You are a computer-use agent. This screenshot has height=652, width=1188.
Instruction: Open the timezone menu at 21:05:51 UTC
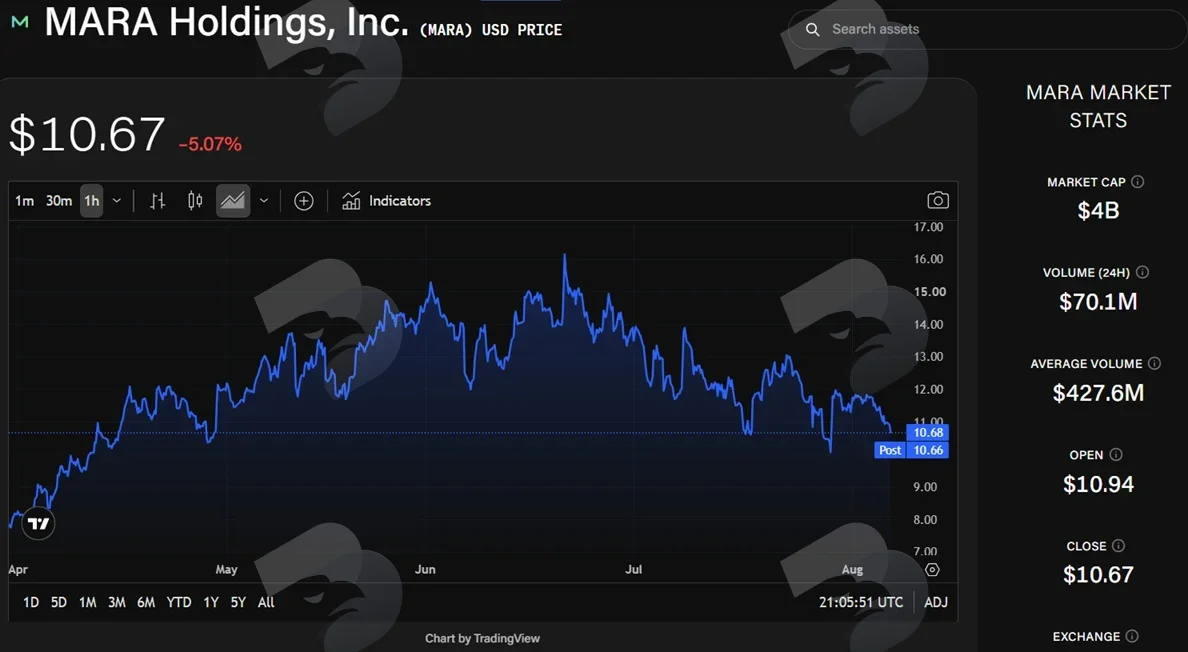coord(861,602)
